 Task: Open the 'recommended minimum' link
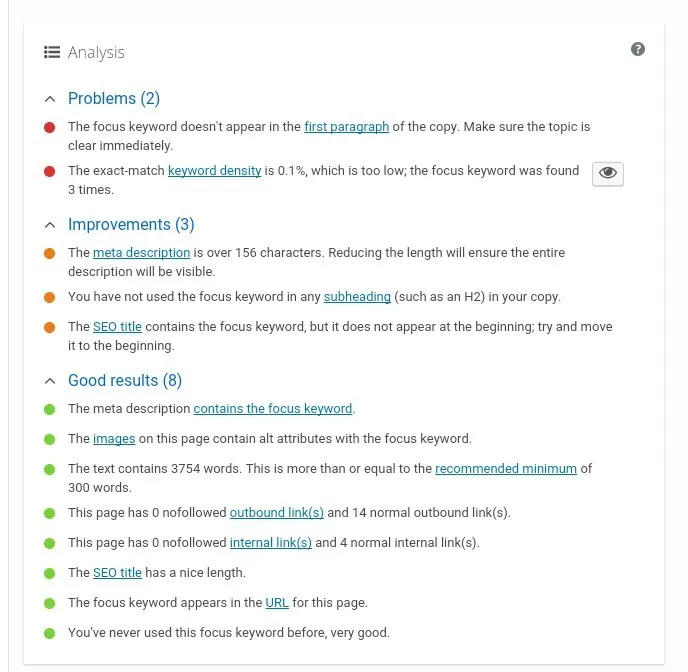pyautogui.click(x=506, y=469)
